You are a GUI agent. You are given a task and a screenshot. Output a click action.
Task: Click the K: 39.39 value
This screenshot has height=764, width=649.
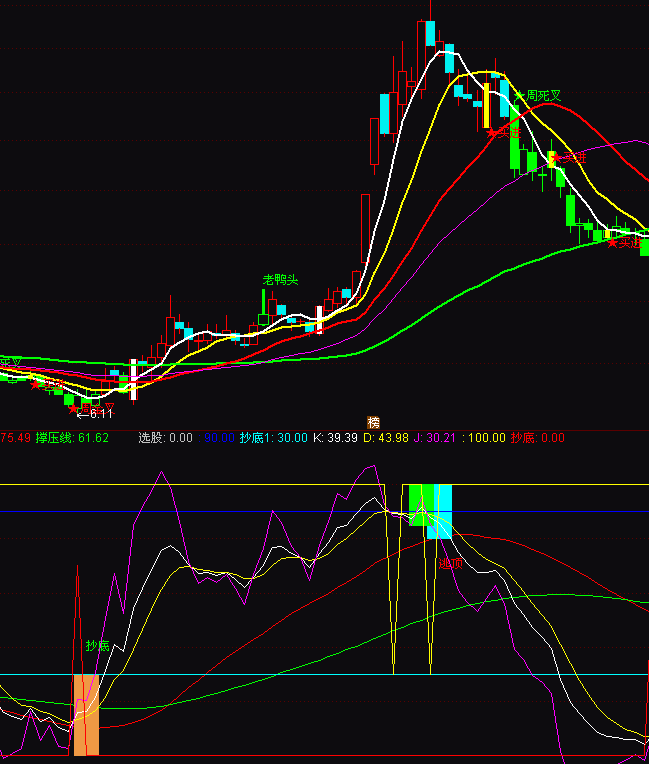[x=335, y=438]
